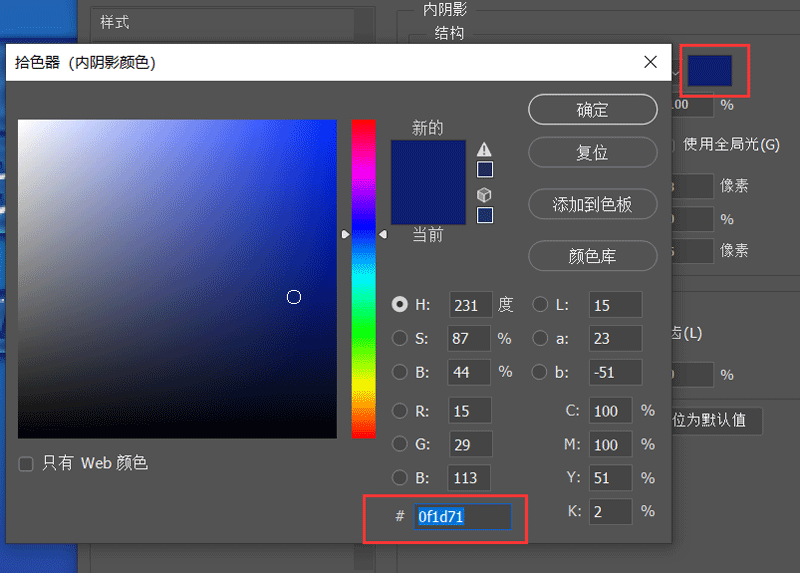Enable the 只有 Web 颜色 checkbox
The height and width of the screenshot is (573, 800).
pos(26,464)
